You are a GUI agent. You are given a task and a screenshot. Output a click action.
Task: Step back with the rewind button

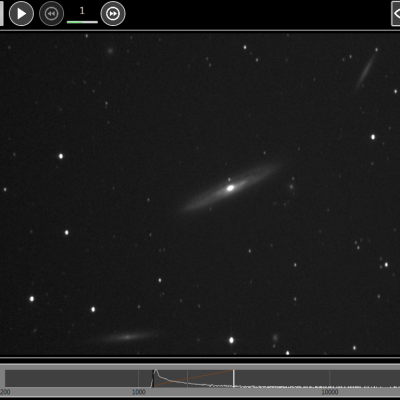coord(51,14)
